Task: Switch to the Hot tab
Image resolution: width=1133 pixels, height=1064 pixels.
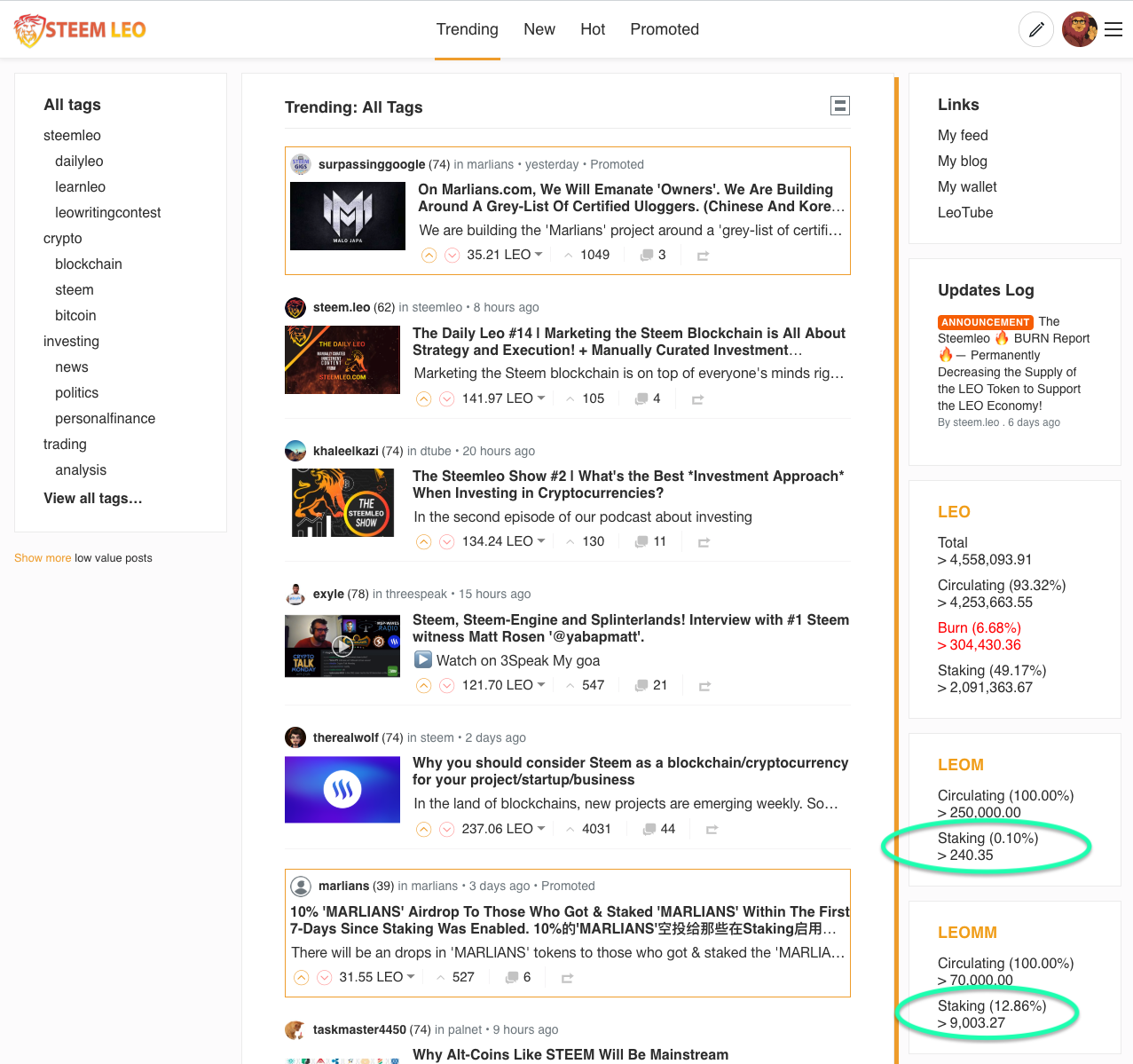Action: 593,30
